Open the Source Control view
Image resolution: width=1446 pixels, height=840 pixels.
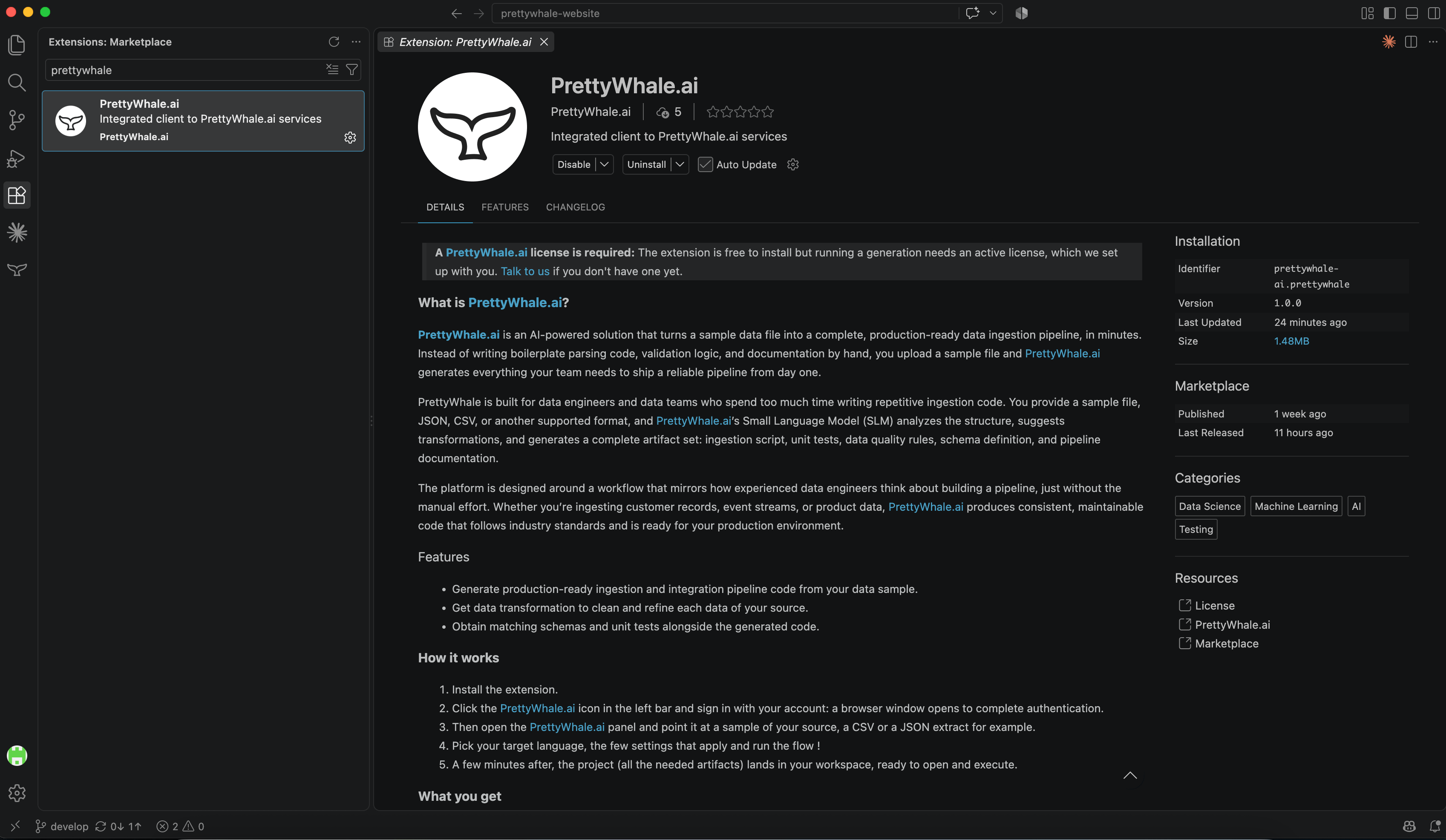click(x=17, y=120)
